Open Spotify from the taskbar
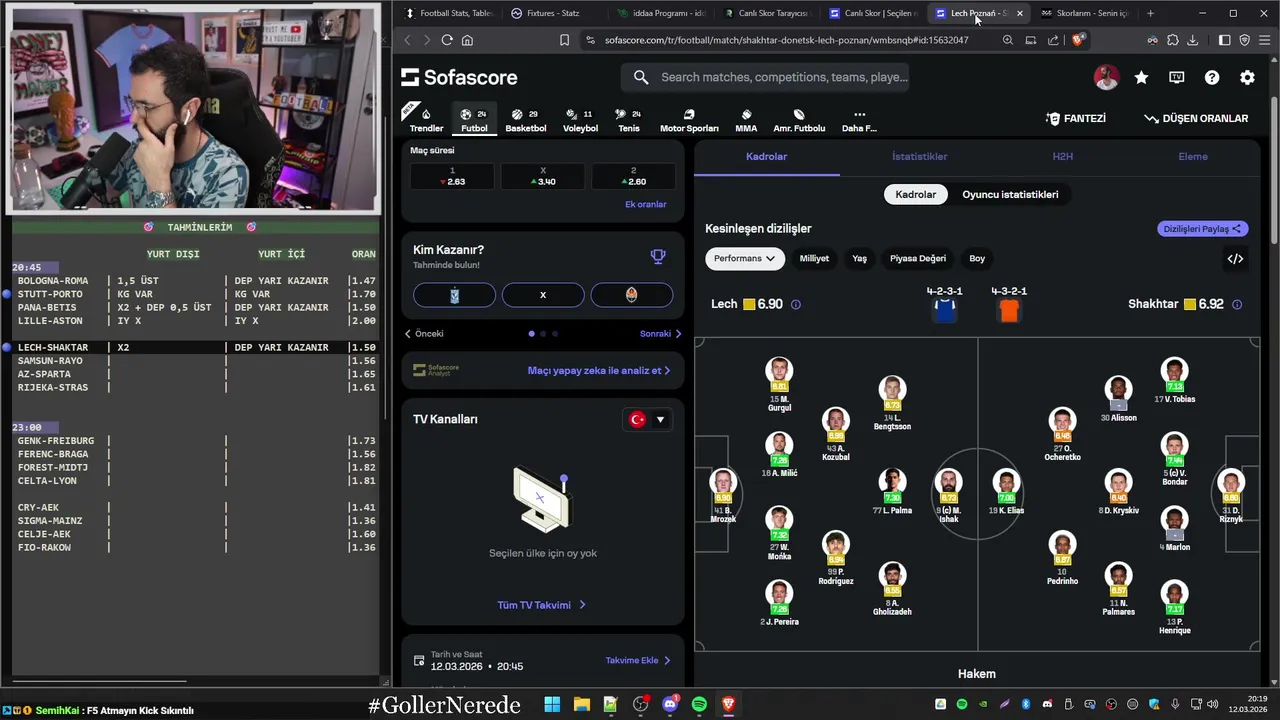The width and height of the screenshot is (1280, 720). point(699,705)
